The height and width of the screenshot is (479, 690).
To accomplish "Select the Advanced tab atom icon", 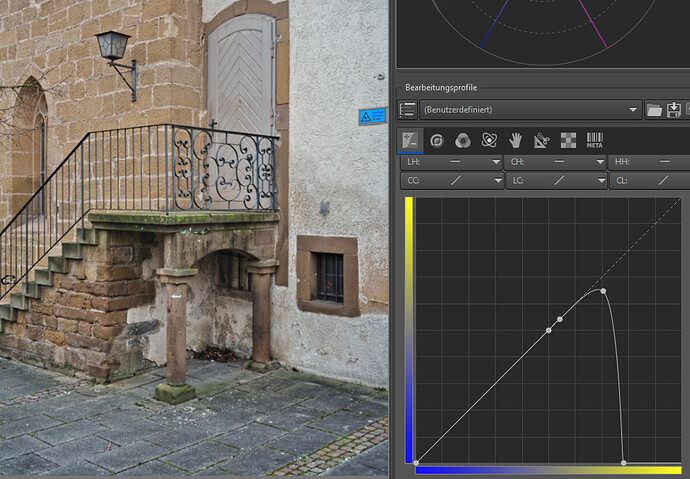I will pyautogui.click(x=489, y=140).
